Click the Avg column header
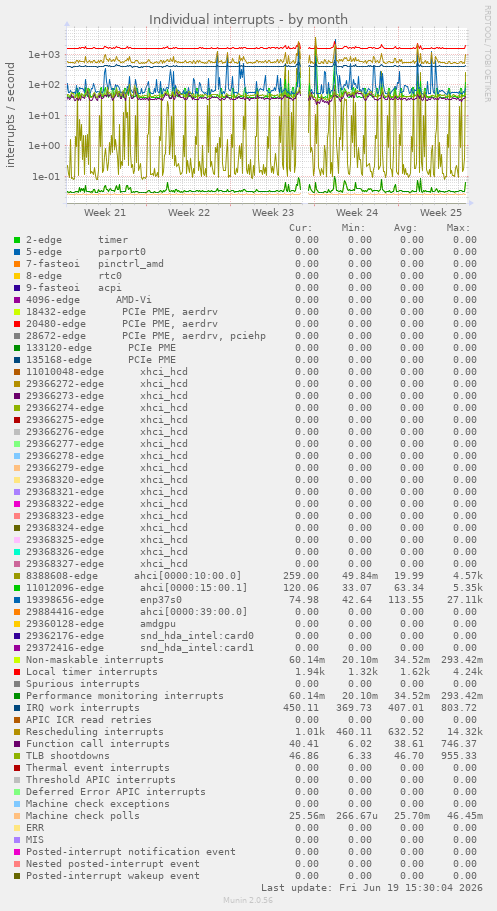Image resolution: width=497 pixels, height=911 pixels. point(406,228)
